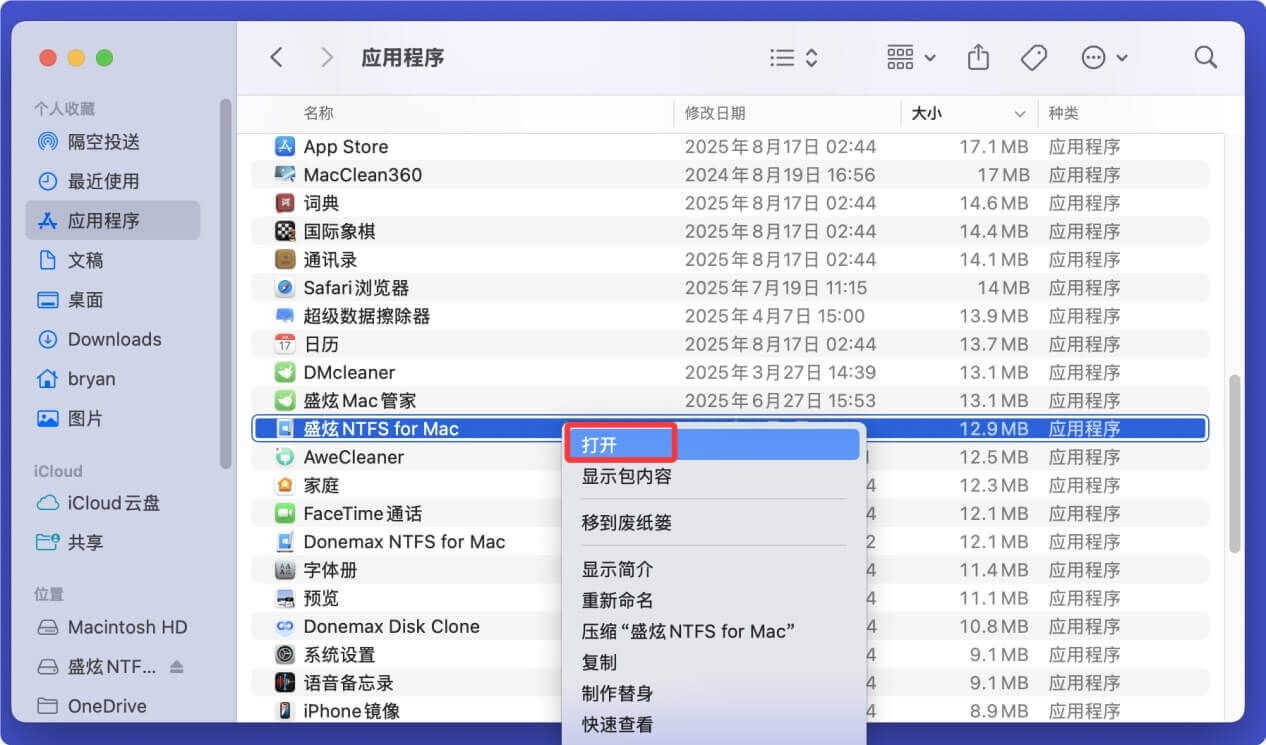Sort files by the 名称 column header

pos(318,113)
